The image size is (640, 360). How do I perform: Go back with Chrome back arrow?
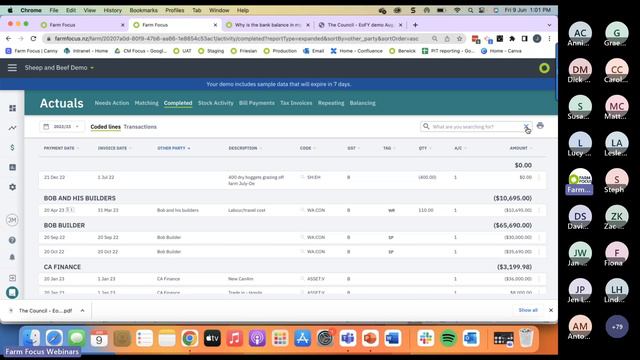(9, 38)
